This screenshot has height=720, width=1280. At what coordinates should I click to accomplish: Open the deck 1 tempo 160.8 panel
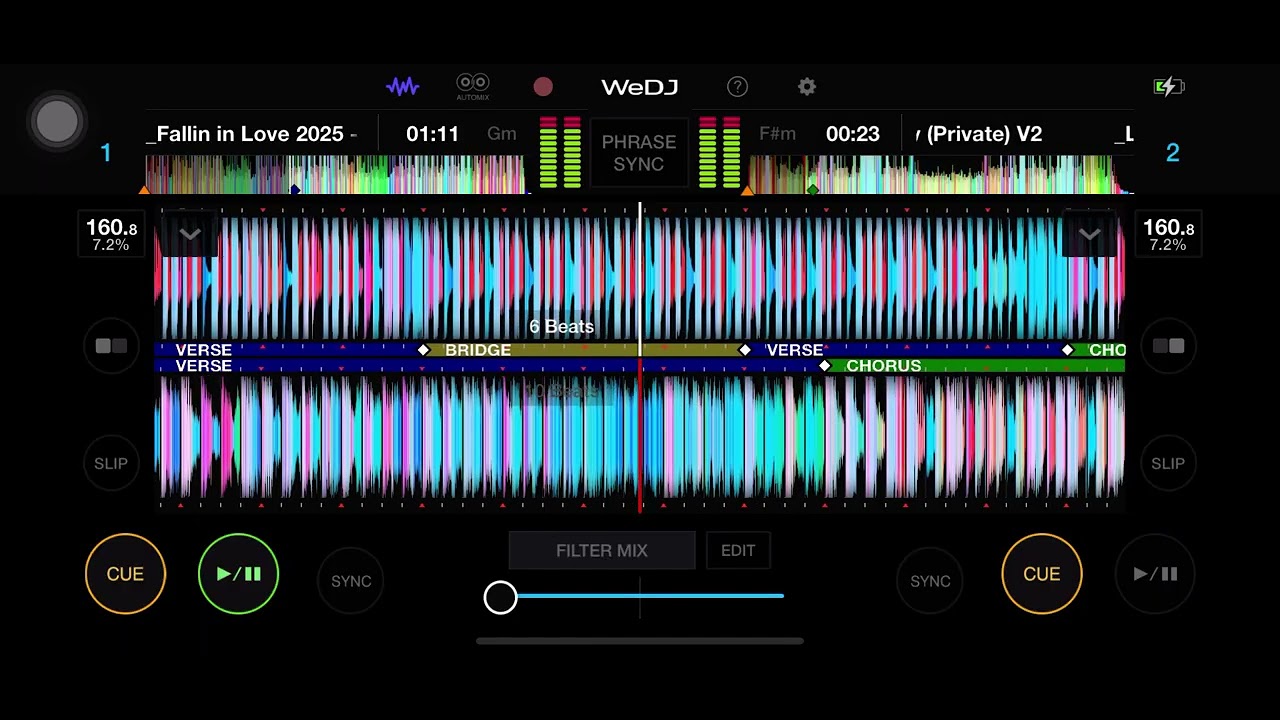(111, 235)
